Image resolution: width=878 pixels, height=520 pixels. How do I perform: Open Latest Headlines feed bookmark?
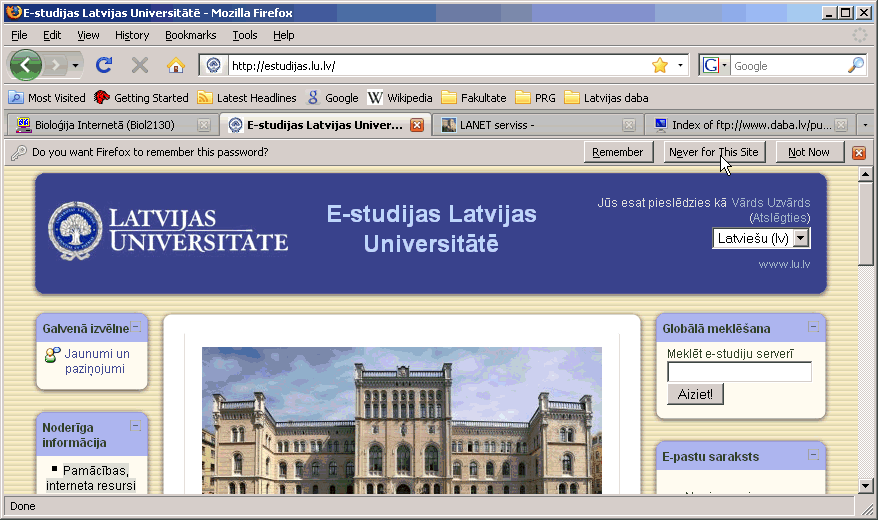247,98
